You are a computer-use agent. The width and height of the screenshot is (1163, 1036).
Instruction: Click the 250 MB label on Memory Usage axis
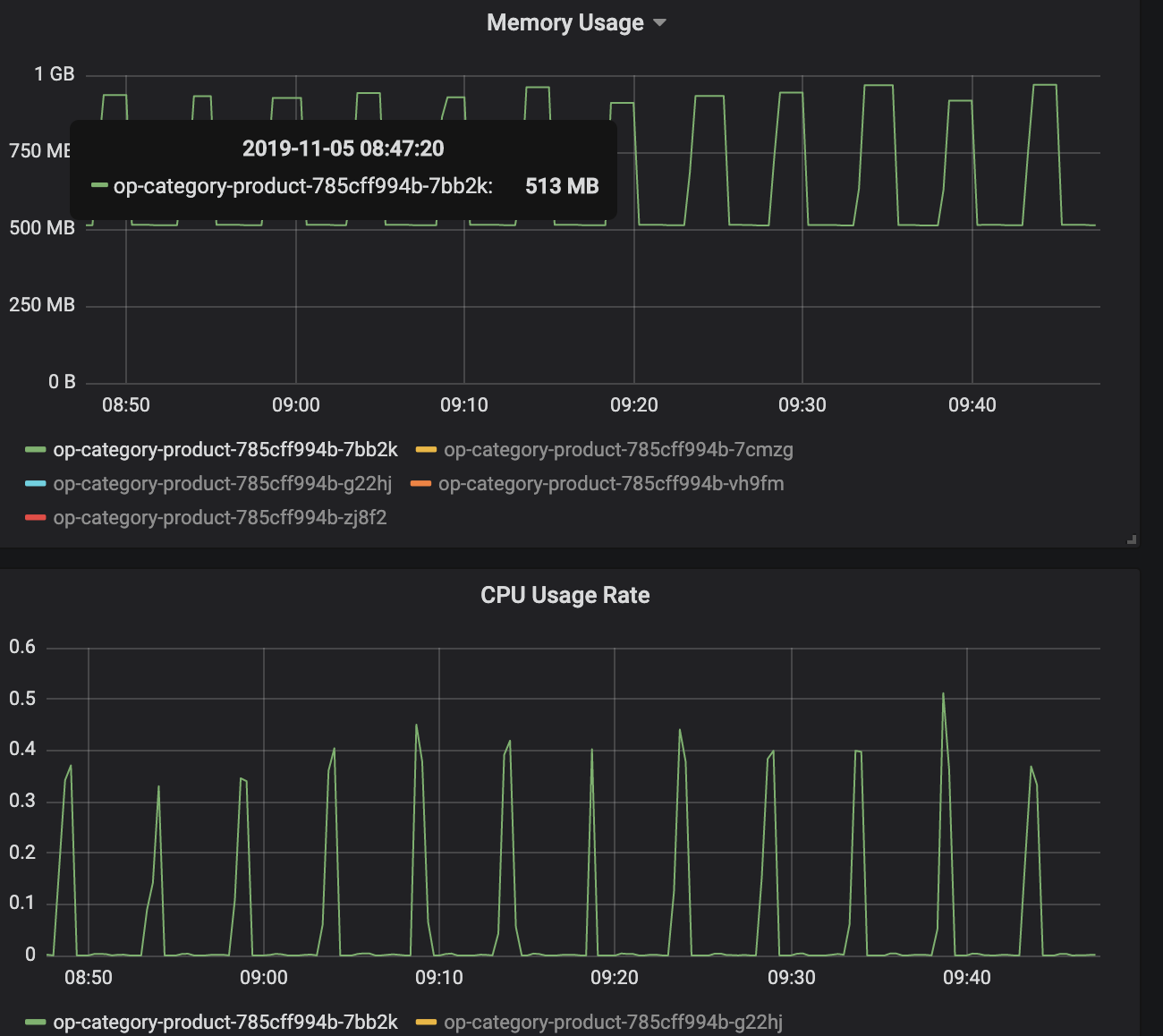(42, 305)
